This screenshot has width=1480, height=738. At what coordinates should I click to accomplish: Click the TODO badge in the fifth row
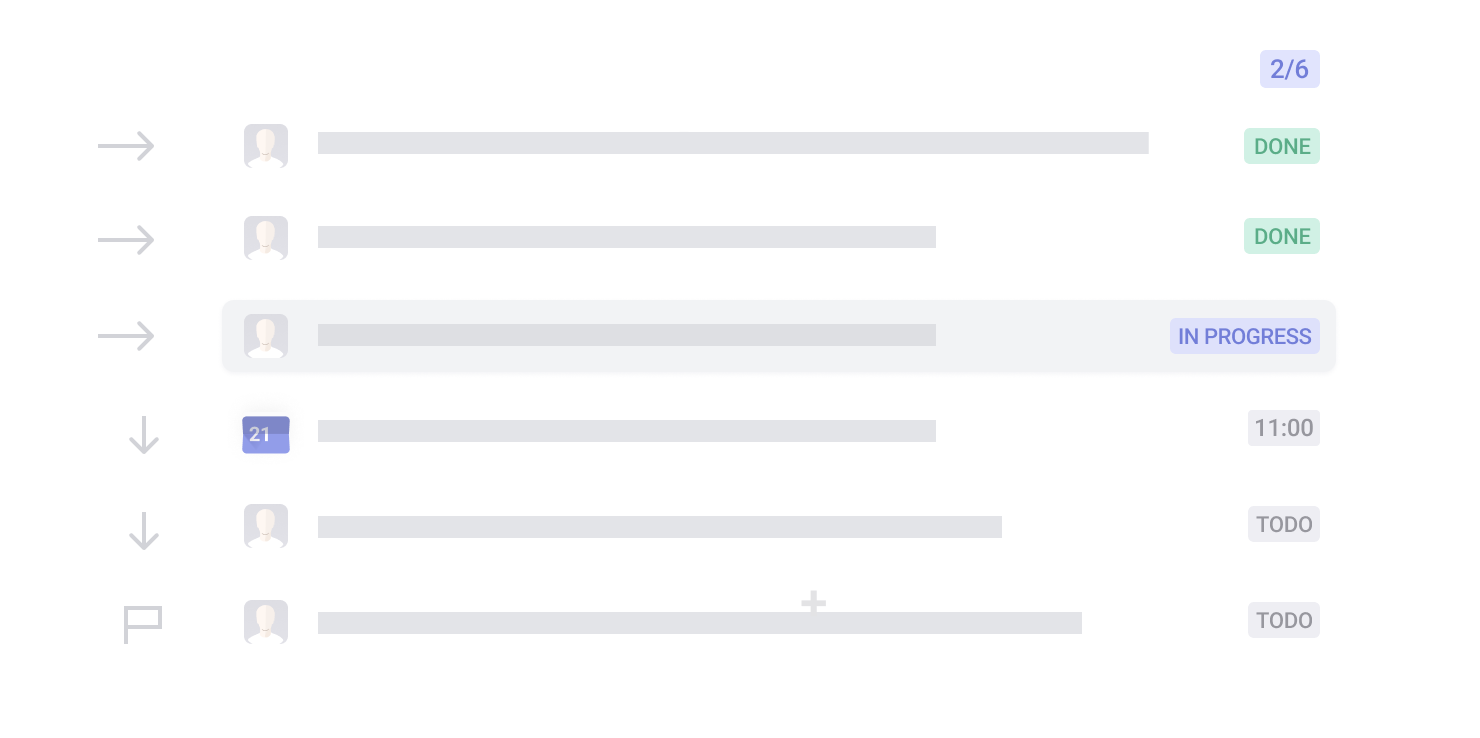click(1284, 525)
